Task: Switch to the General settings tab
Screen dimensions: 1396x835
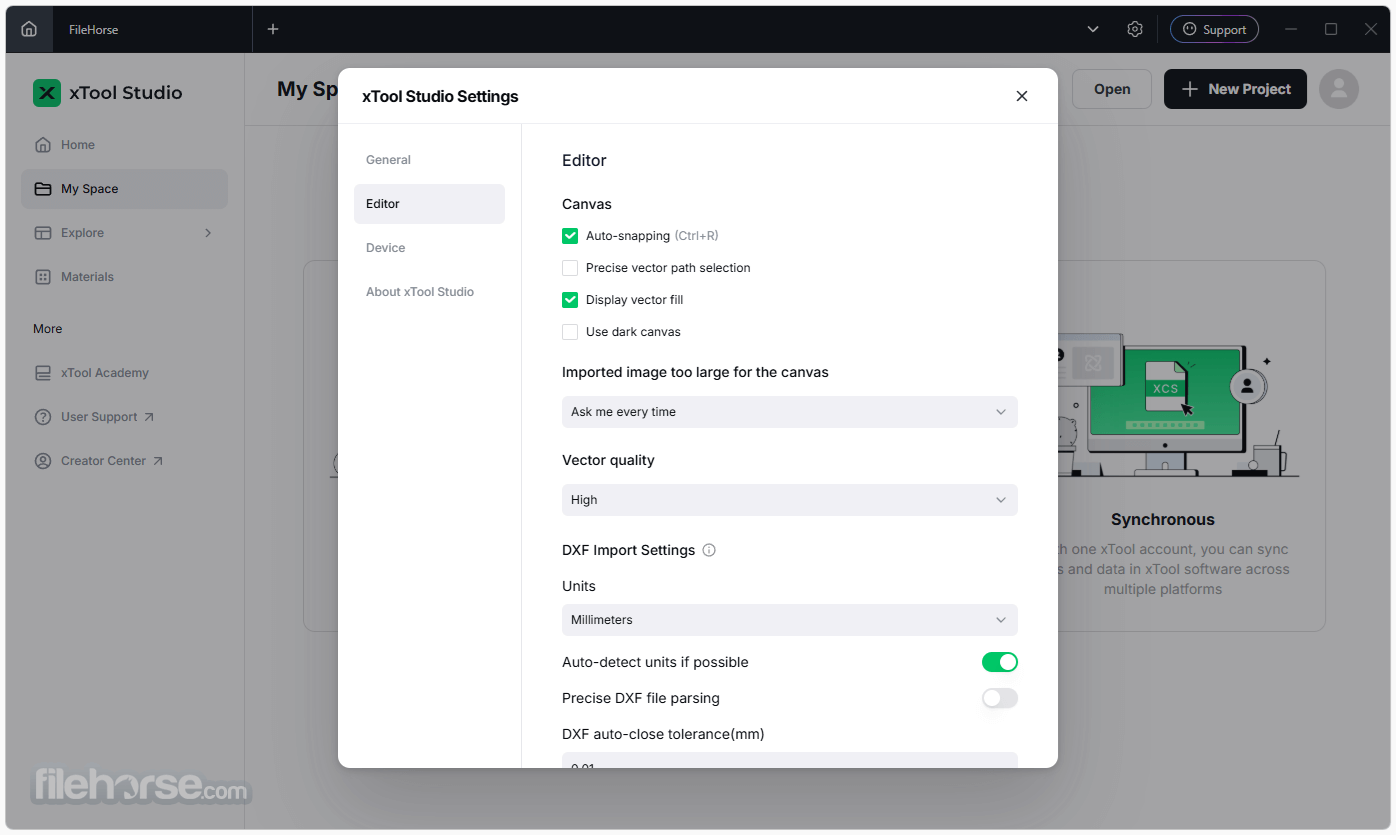Action: (x=429, y=160)
